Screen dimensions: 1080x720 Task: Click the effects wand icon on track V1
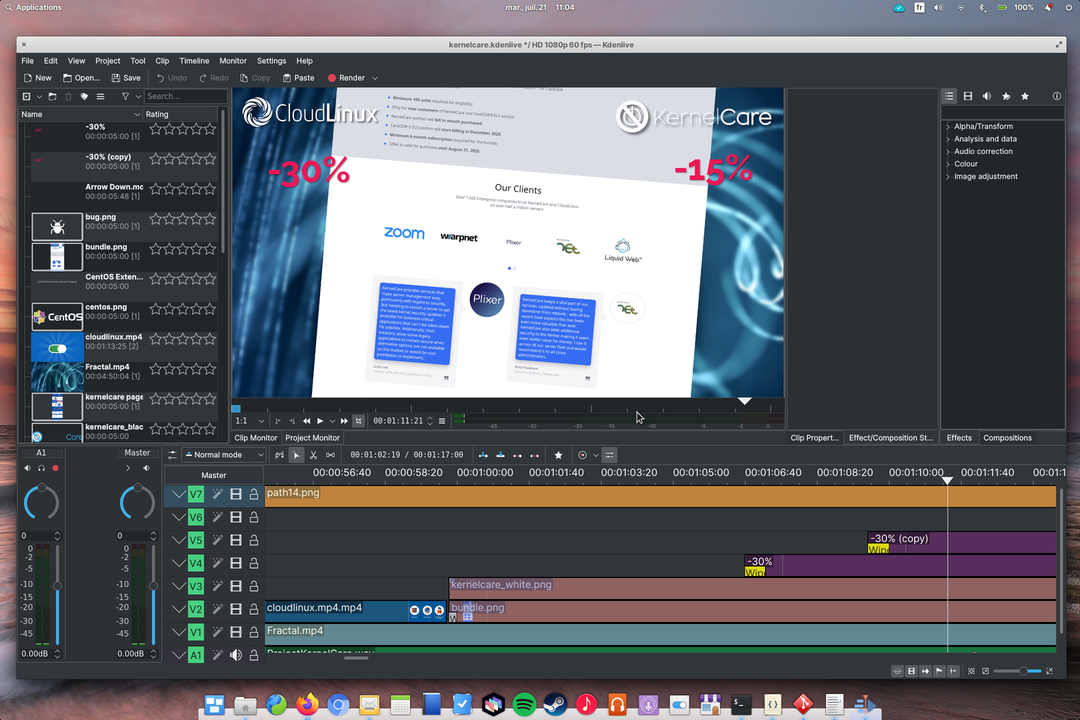[217, 632]
